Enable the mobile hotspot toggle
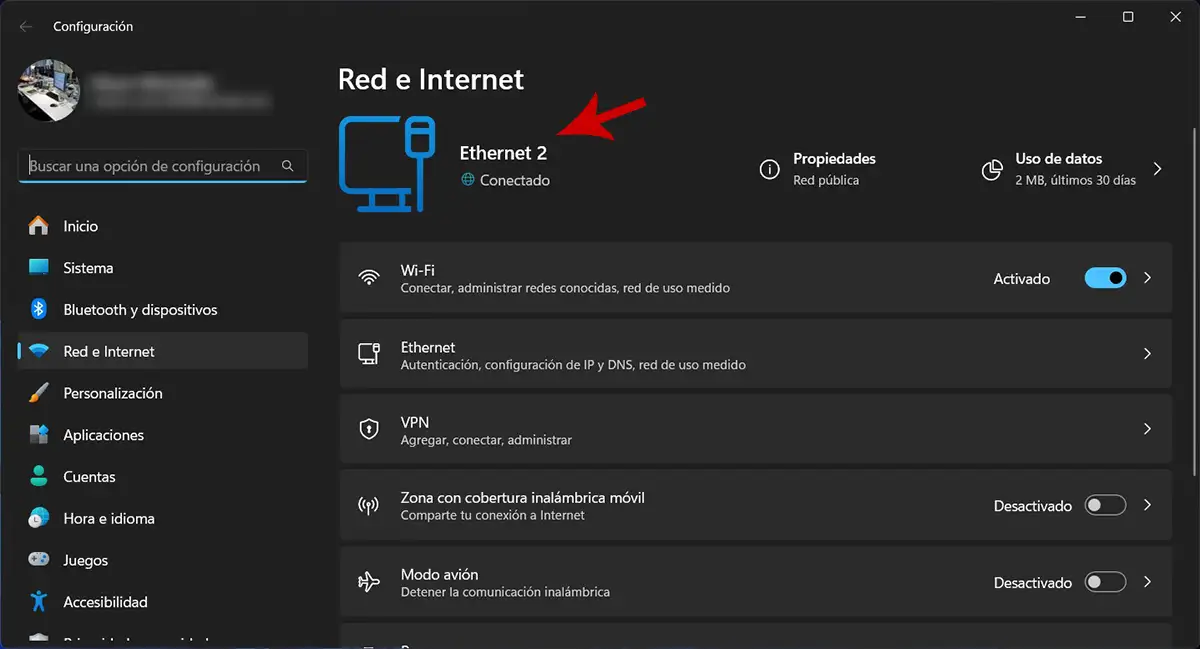This screenshot has height=649, width=1200. [1105, 506]
